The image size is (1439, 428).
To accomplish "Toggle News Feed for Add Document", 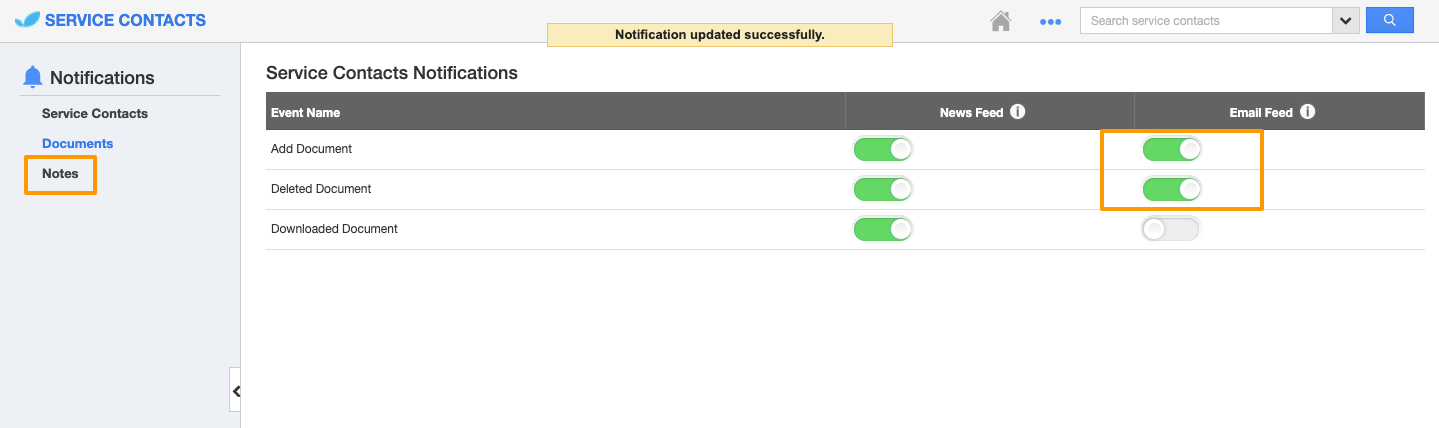I will pos(883,149).
